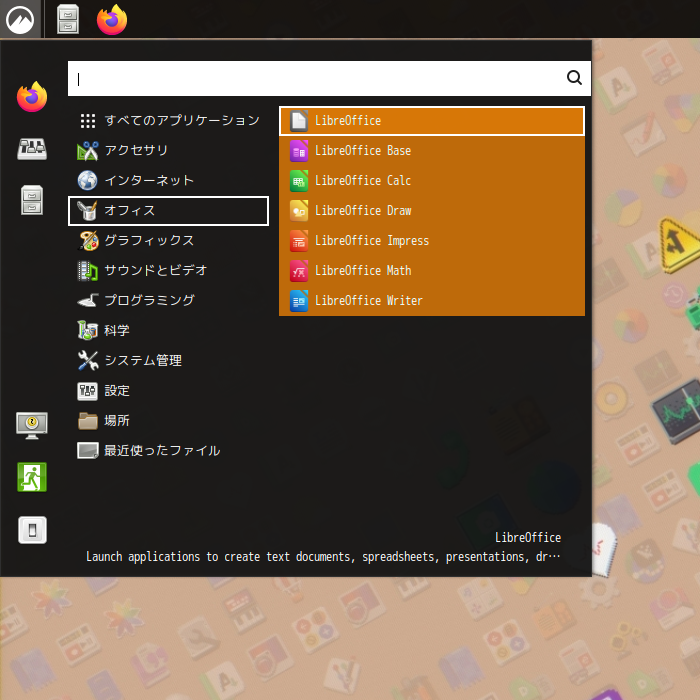700x700 pixels.
Task: Select the システム管理 category
Action: click(168, 360)
